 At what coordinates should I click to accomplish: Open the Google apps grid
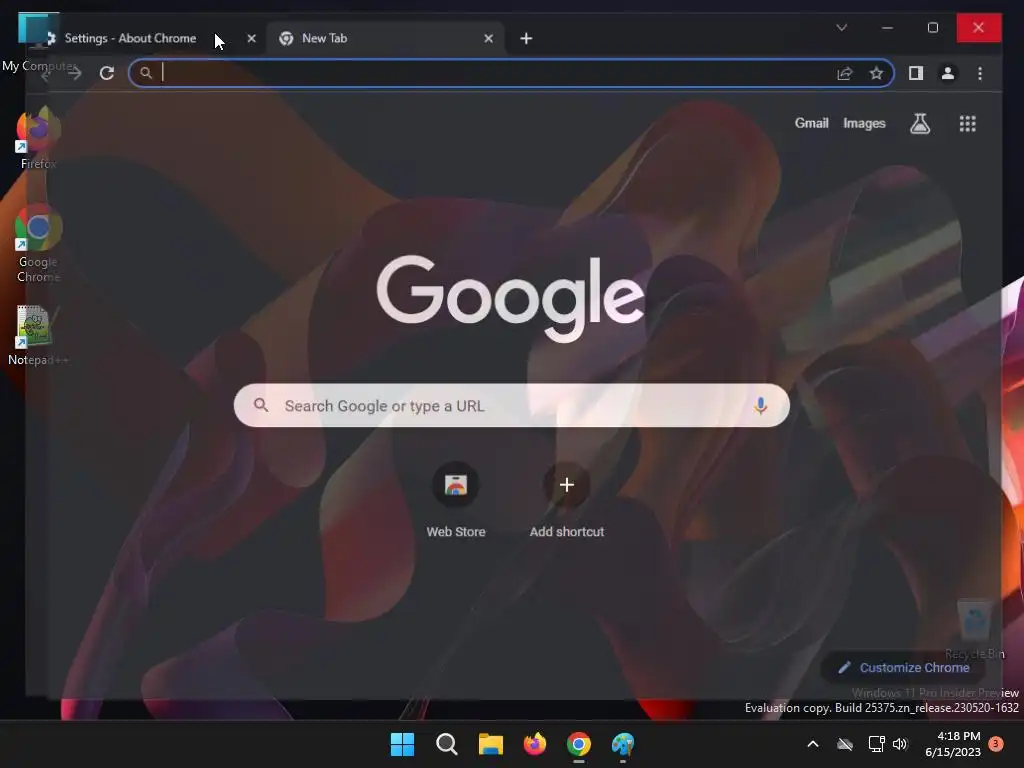tap(967, 123)
